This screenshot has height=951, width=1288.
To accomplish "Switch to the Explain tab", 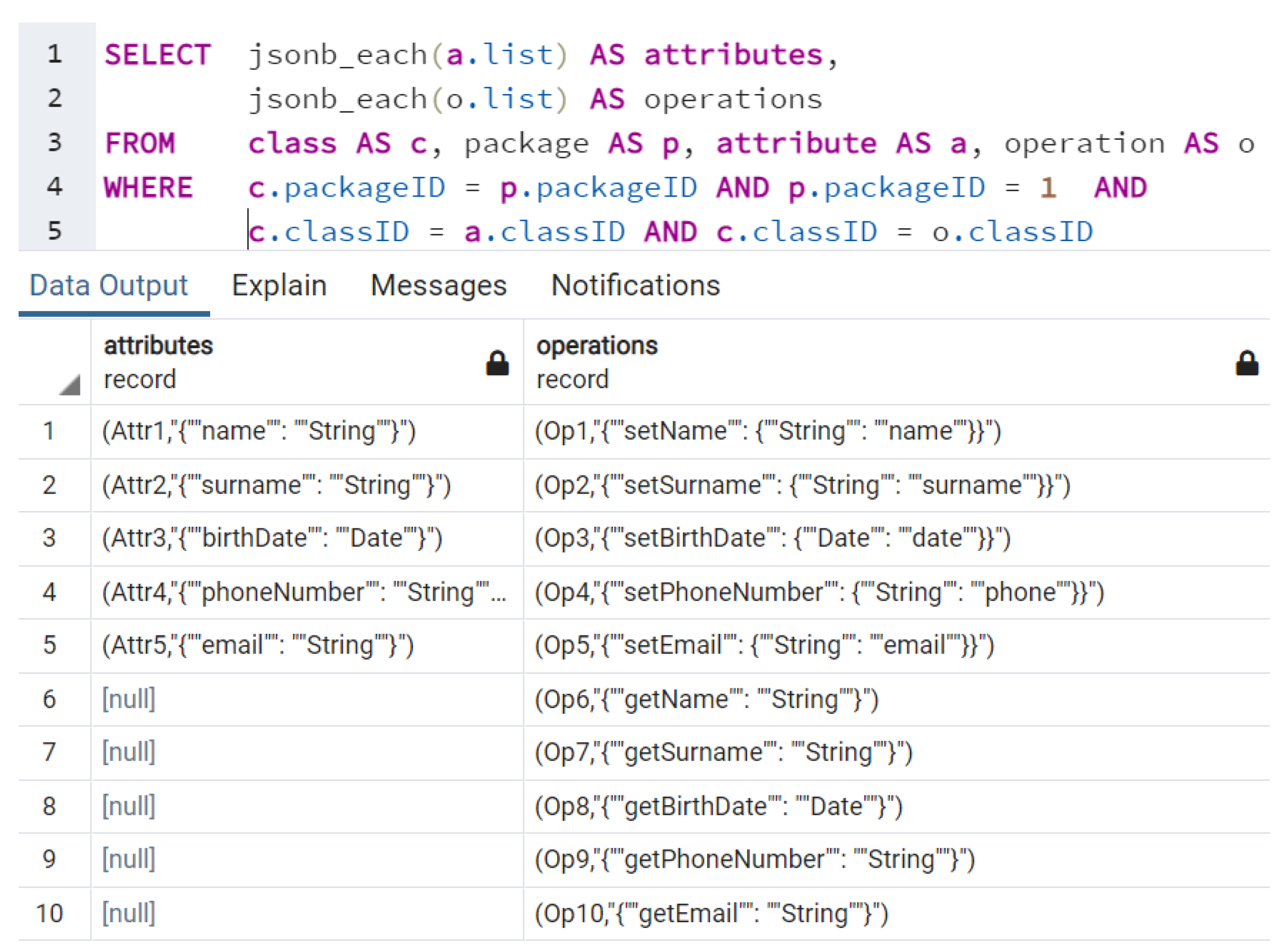I will coord(279,286).
